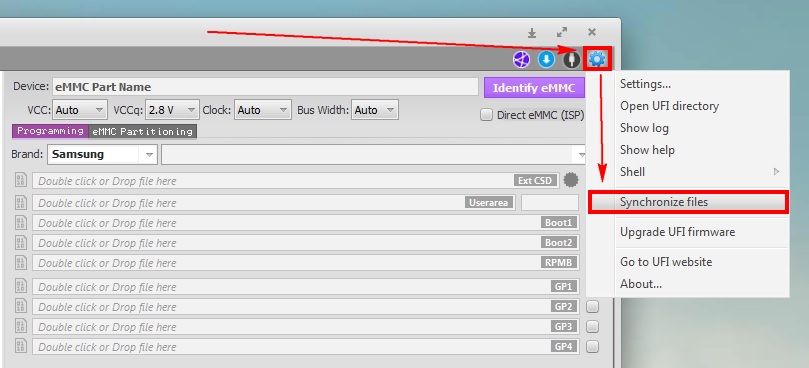Click the purple globe network icon
This screenshot has width=809, height=368.
(522, 60)
